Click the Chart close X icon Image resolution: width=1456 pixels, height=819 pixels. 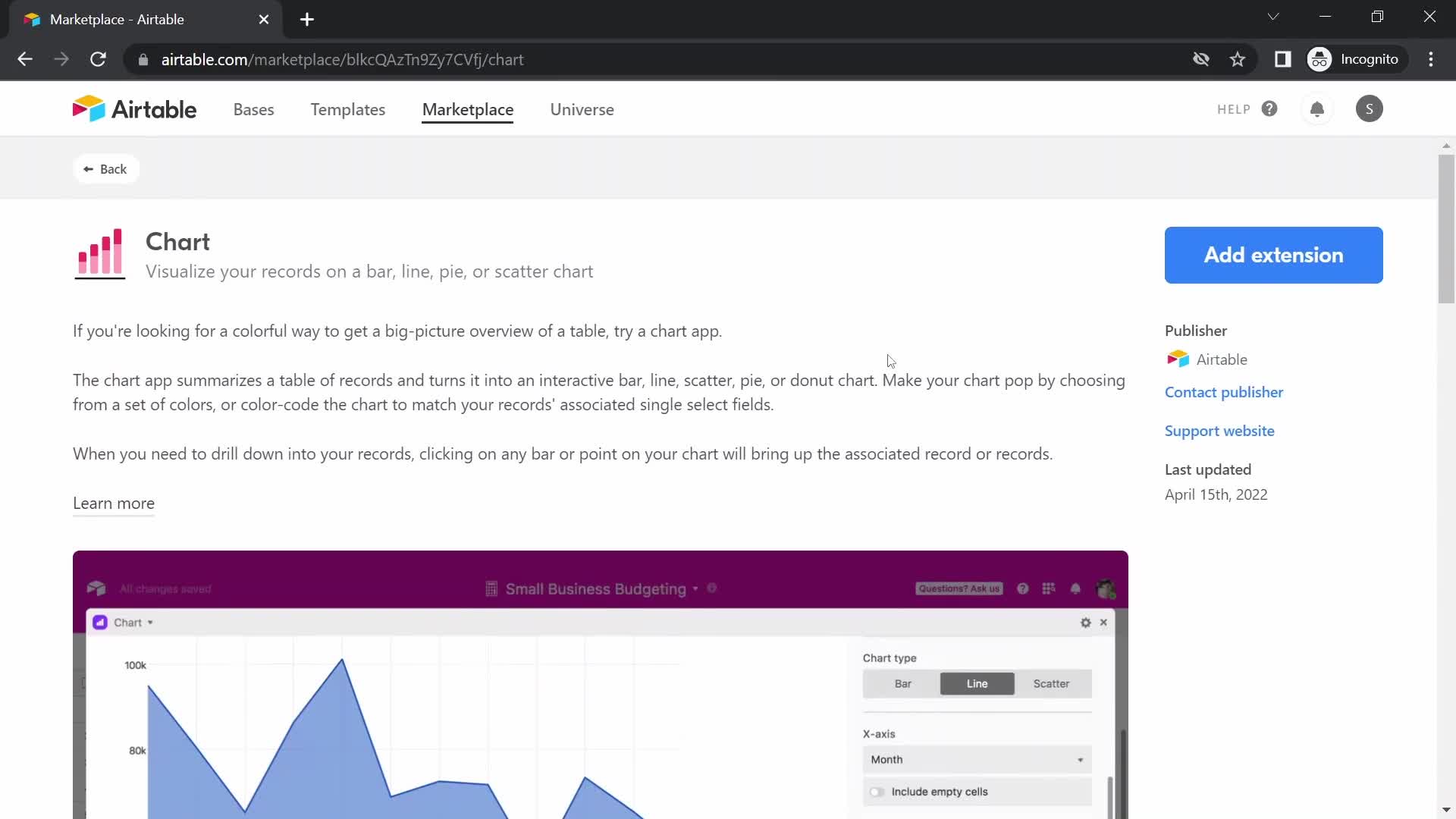[1103, 622]
